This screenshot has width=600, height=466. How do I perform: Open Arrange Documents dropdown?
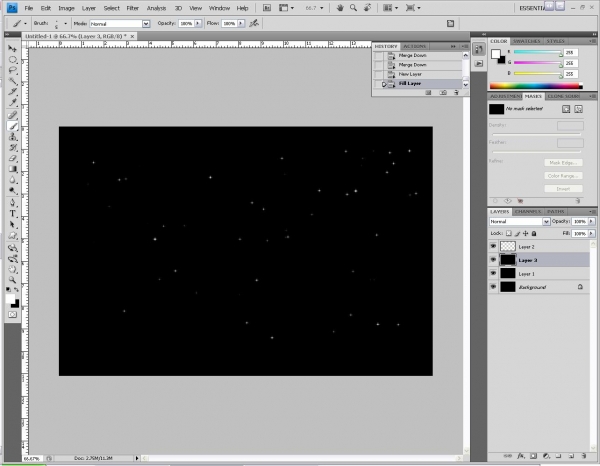coord(390,8)
